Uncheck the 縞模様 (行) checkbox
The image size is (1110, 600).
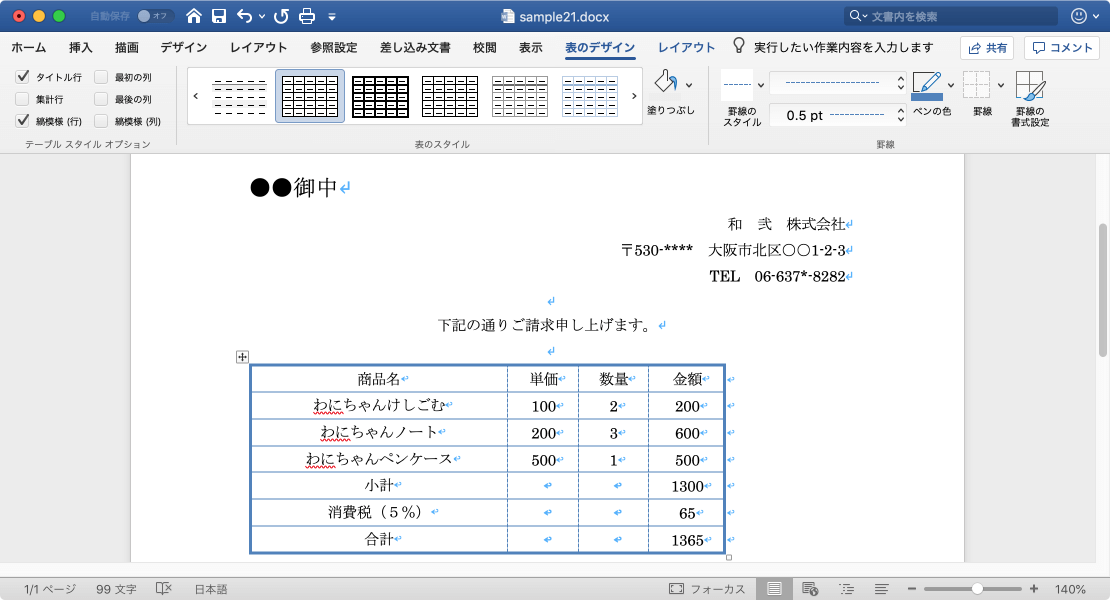pos(23,121)
